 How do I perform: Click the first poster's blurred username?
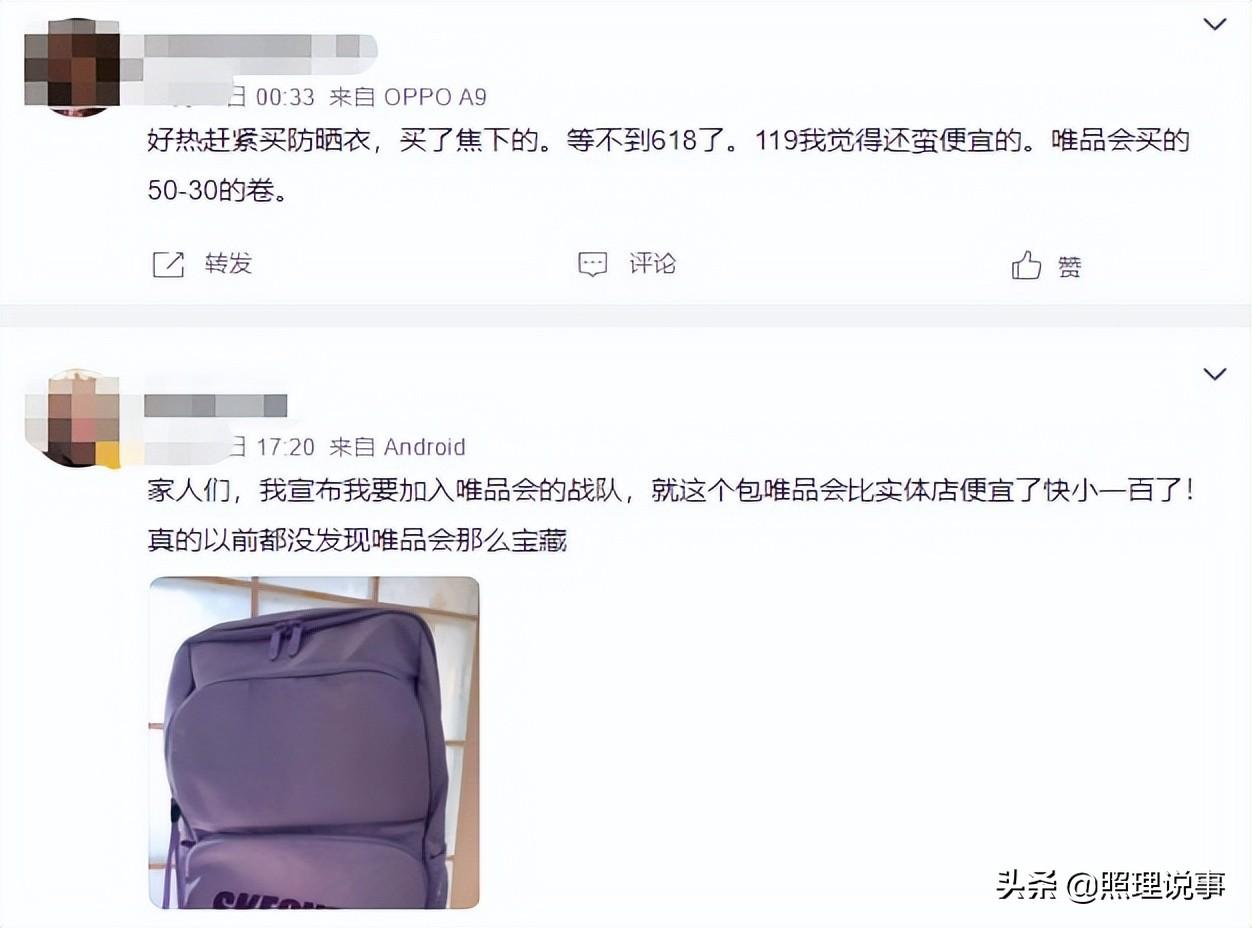coord(262,46)
